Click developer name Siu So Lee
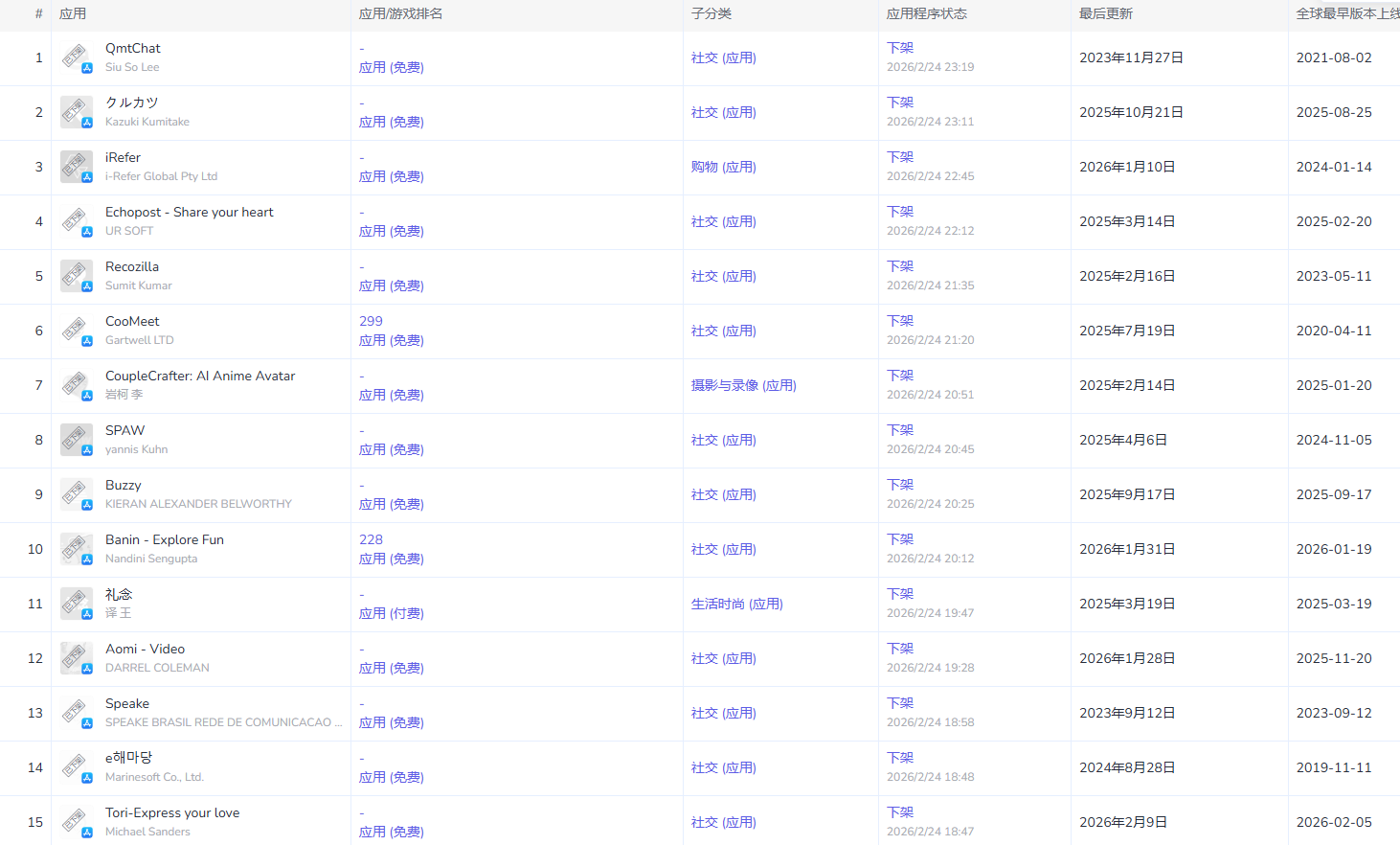 (x=132, y=67)
